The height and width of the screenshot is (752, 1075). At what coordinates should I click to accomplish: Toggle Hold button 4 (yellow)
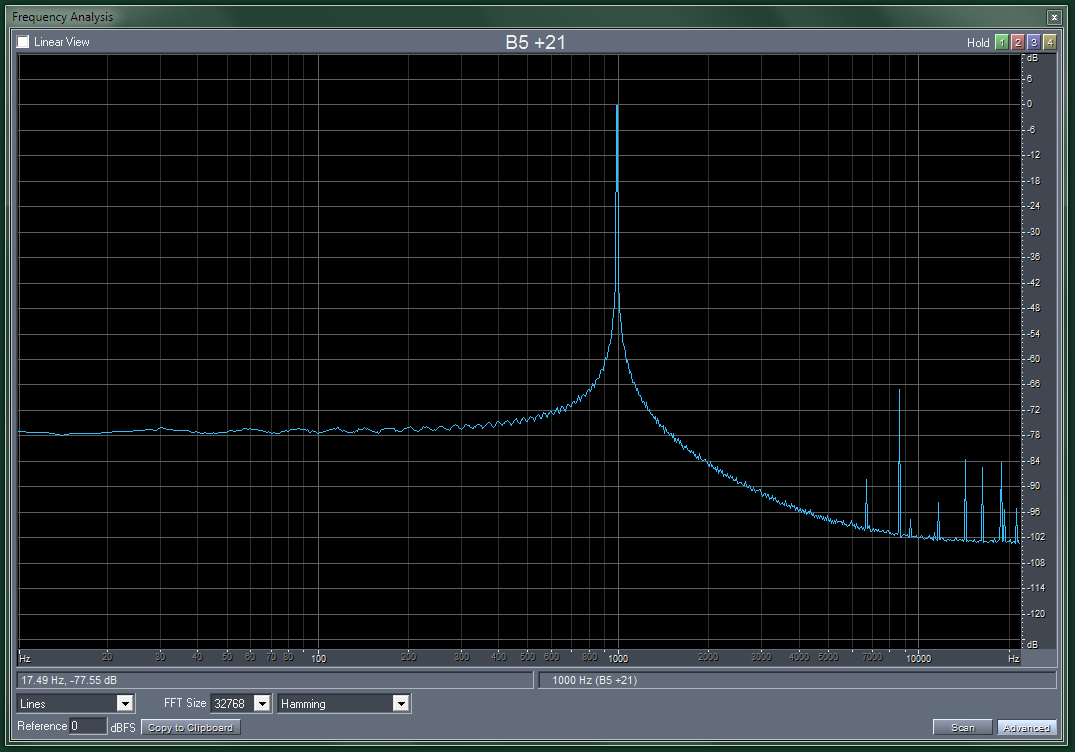tap(1049, 43)
